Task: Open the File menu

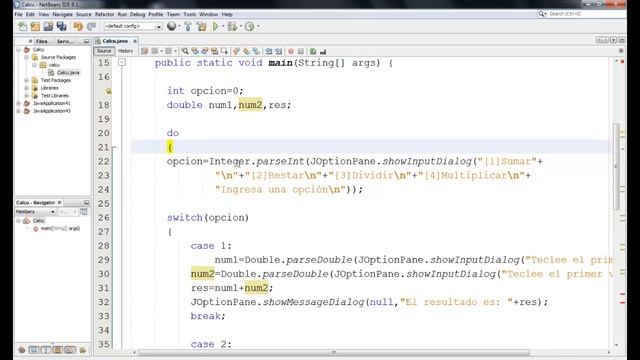Action: (19, 14)
